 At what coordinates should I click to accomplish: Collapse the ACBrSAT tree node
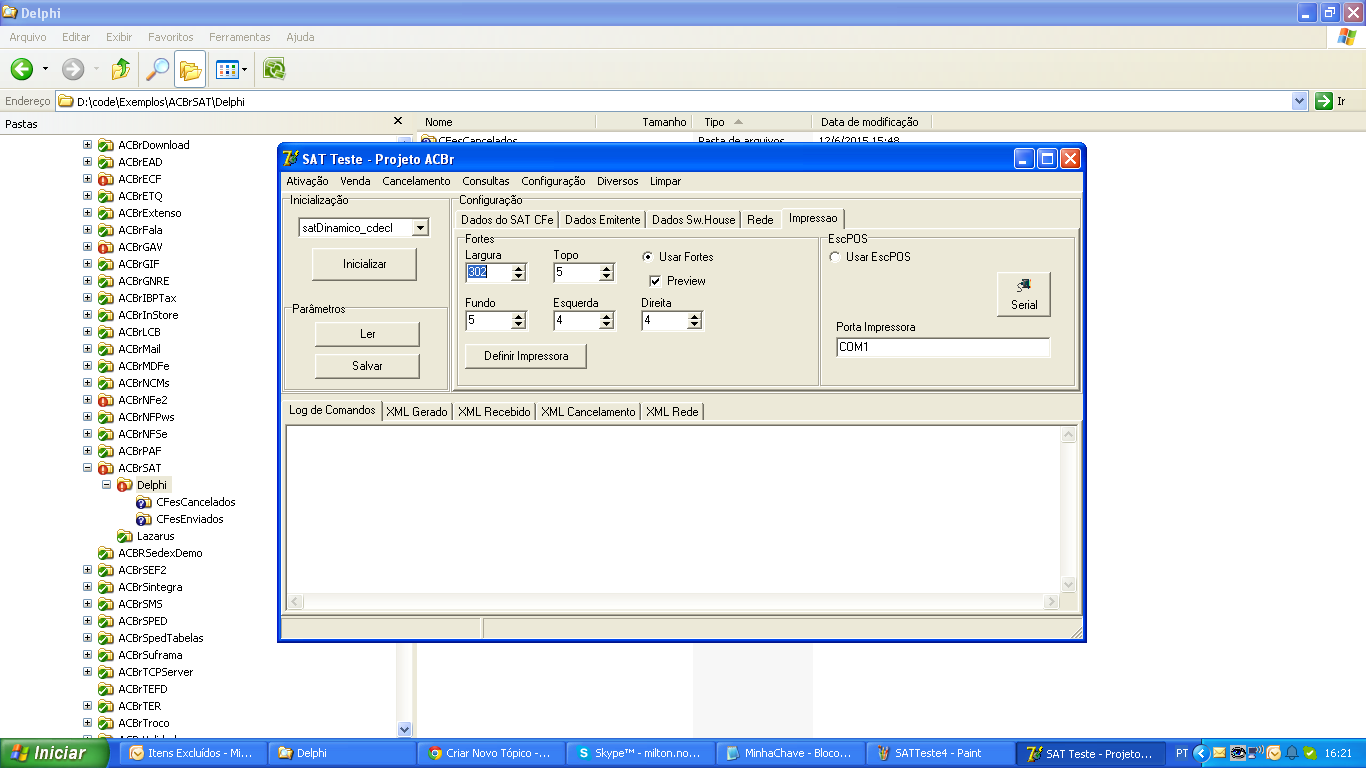87,468
